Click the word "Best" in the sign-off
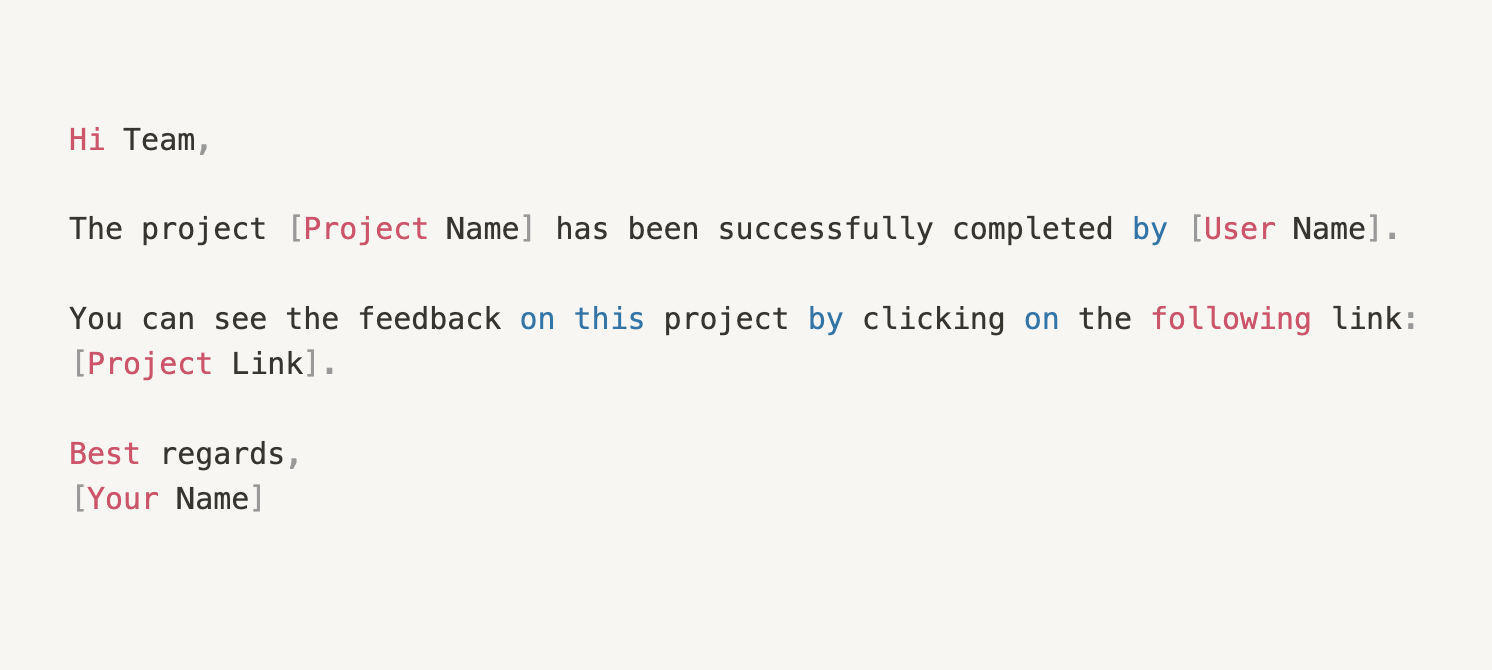The width and height of the screenshot is (1492, 670). [105, 455]
